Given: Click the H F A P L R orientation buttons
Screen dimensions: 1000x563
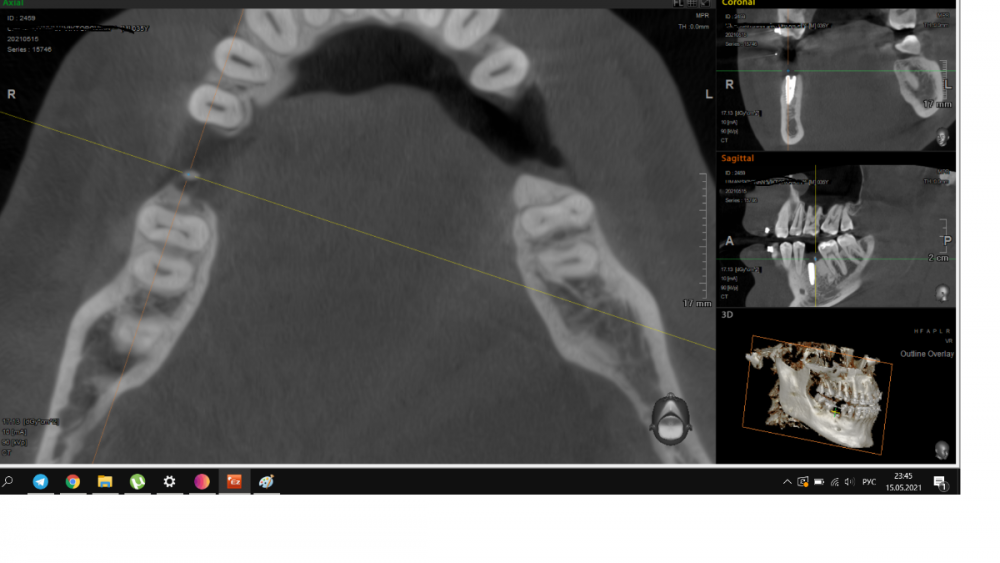Looking at the screenshot, I should 933,331.
